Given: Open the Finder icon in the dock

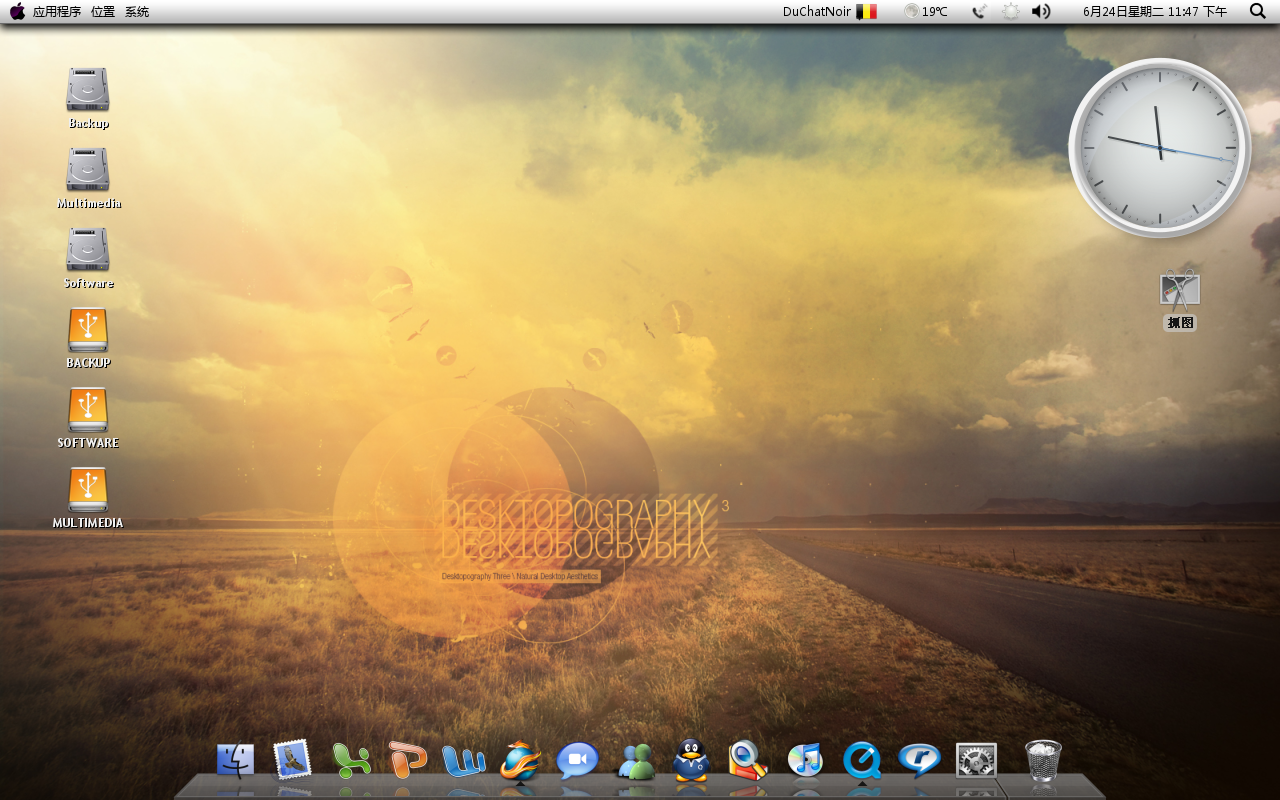Looking at the screenshot, I should point(235,760).
